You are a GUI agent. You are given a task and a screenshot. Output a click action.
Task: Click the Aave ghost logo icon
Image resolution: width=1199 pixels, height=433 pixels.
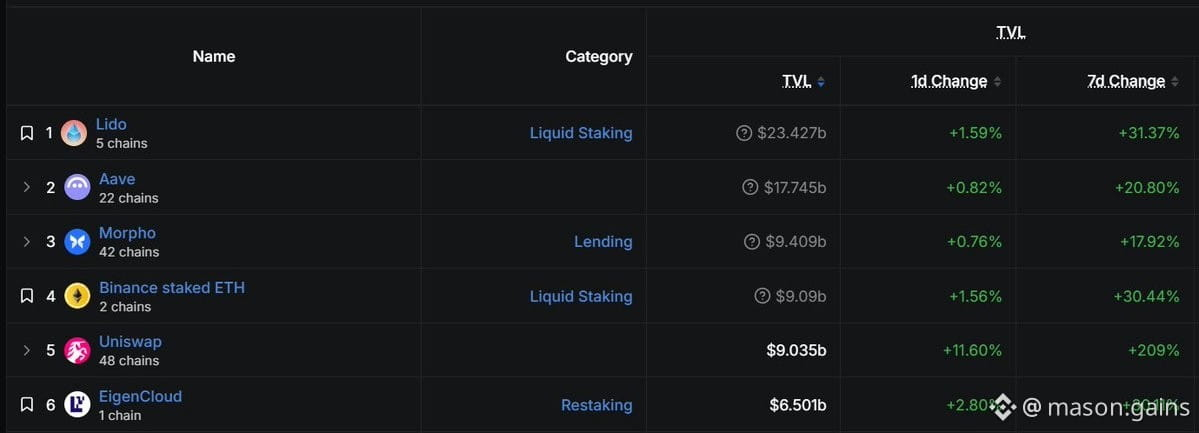(x=77, y=187)
